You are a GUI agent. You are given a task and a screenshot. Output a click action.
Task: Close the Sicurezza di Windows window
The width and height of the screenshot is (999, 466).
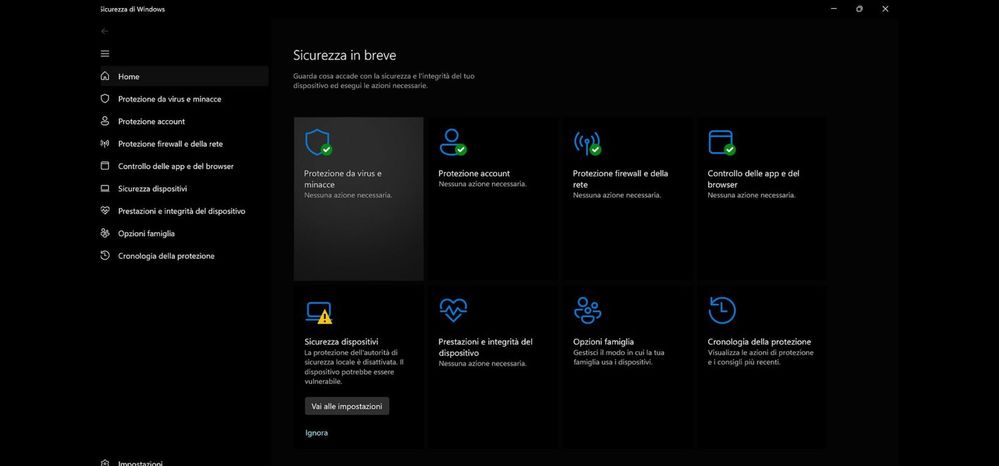[x=885, y=9]
